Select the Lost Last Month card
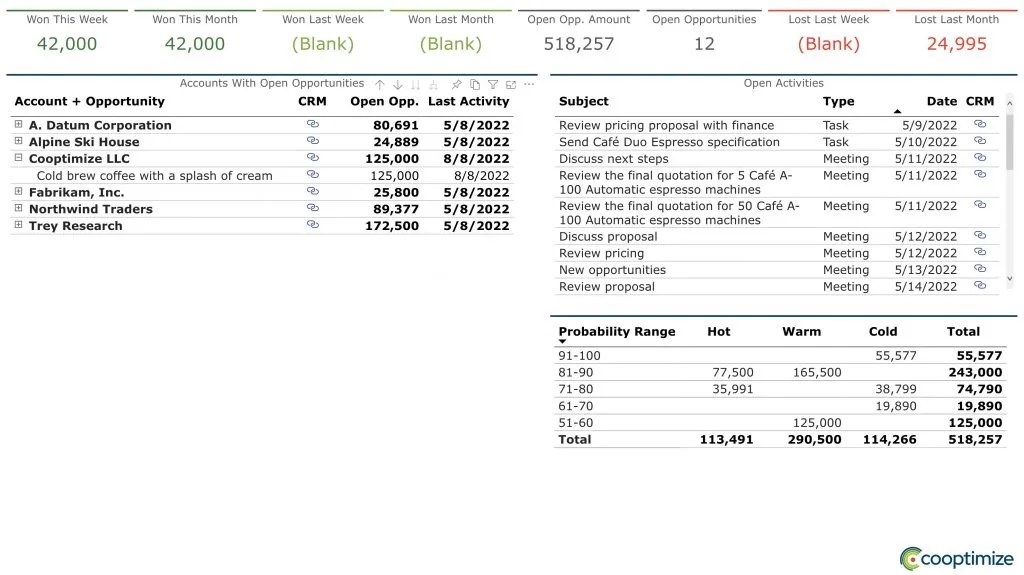This screenshot has height=575, width=1024. coord(956,33)
